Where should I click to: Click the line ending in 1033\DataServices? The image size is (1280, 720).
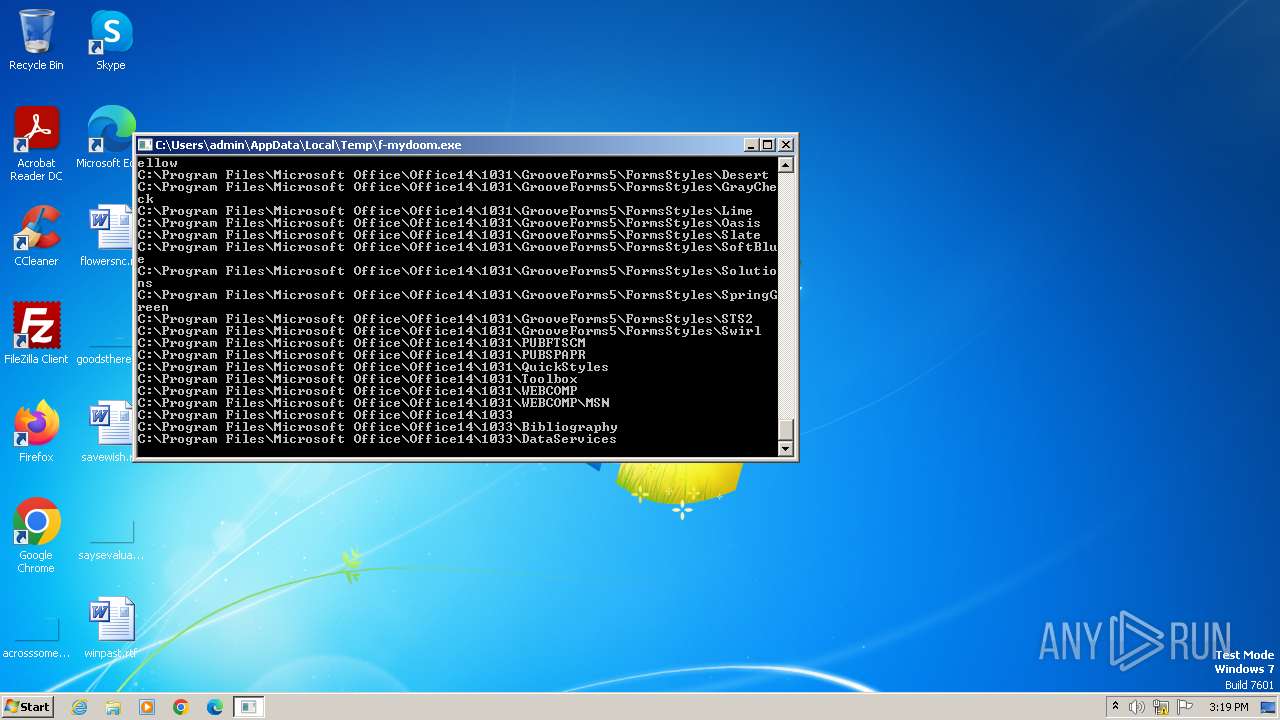[x=377, y=439]
